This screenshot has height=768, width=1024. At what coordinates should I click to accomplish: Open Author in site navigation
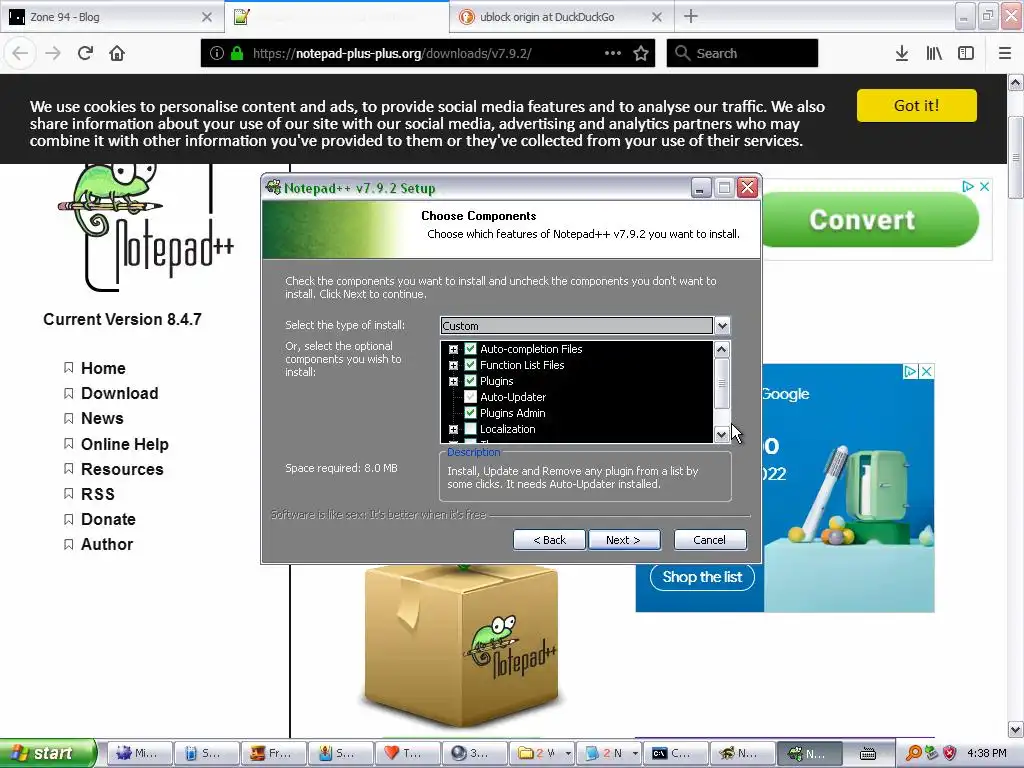tap(107, 544)
